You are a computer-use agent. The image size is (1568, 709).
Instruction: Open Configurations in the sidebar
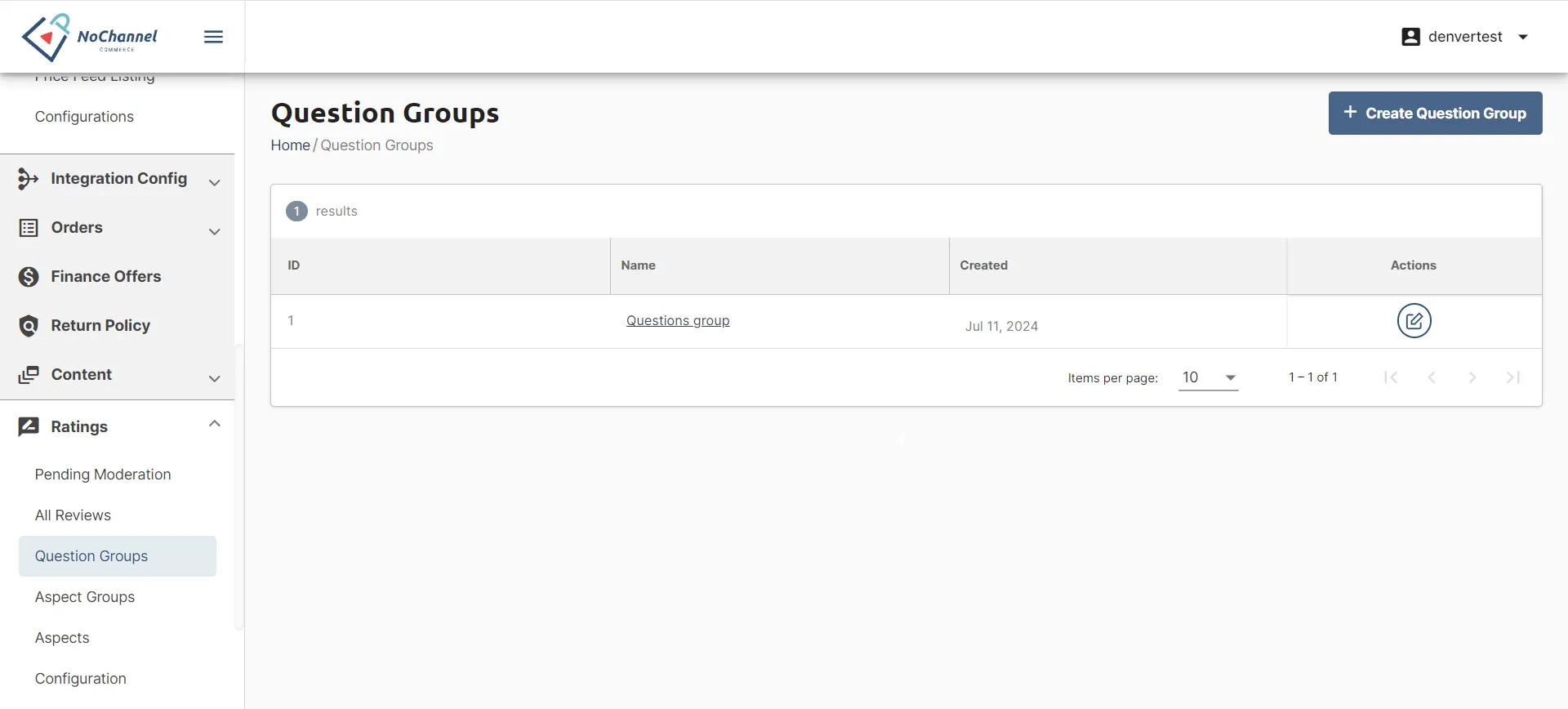[84, 117]
